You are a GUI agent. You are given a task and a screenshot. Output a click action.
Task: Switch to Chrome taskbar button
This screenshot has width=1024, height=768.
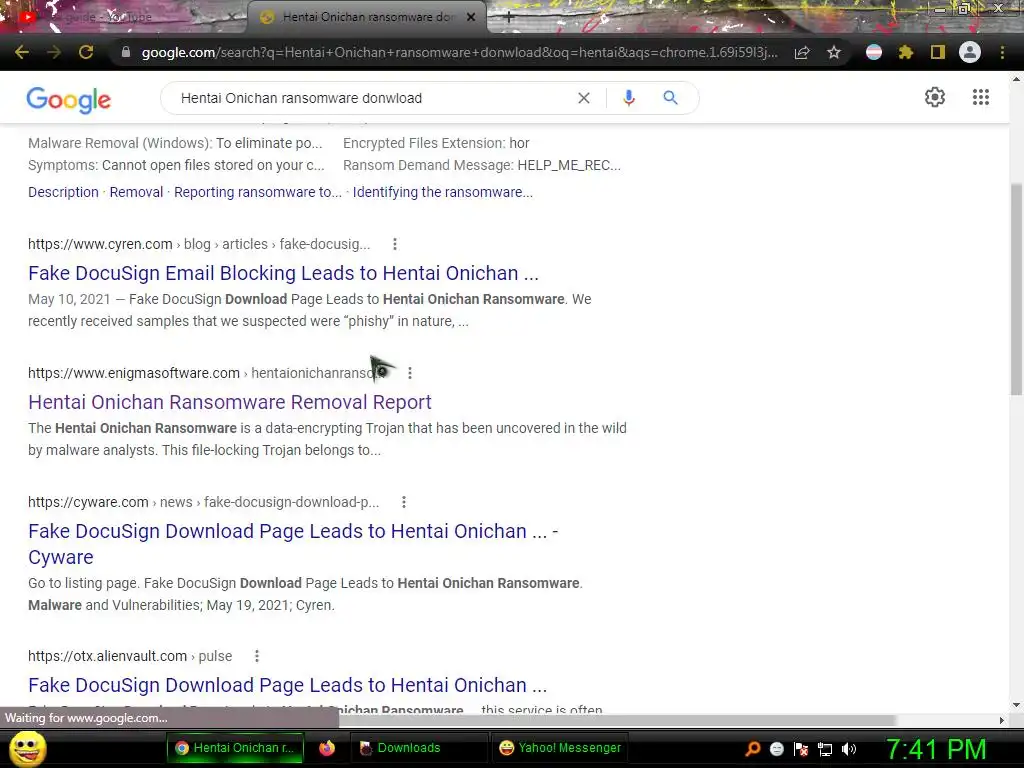pyautogui.click(x=235, y=748)
